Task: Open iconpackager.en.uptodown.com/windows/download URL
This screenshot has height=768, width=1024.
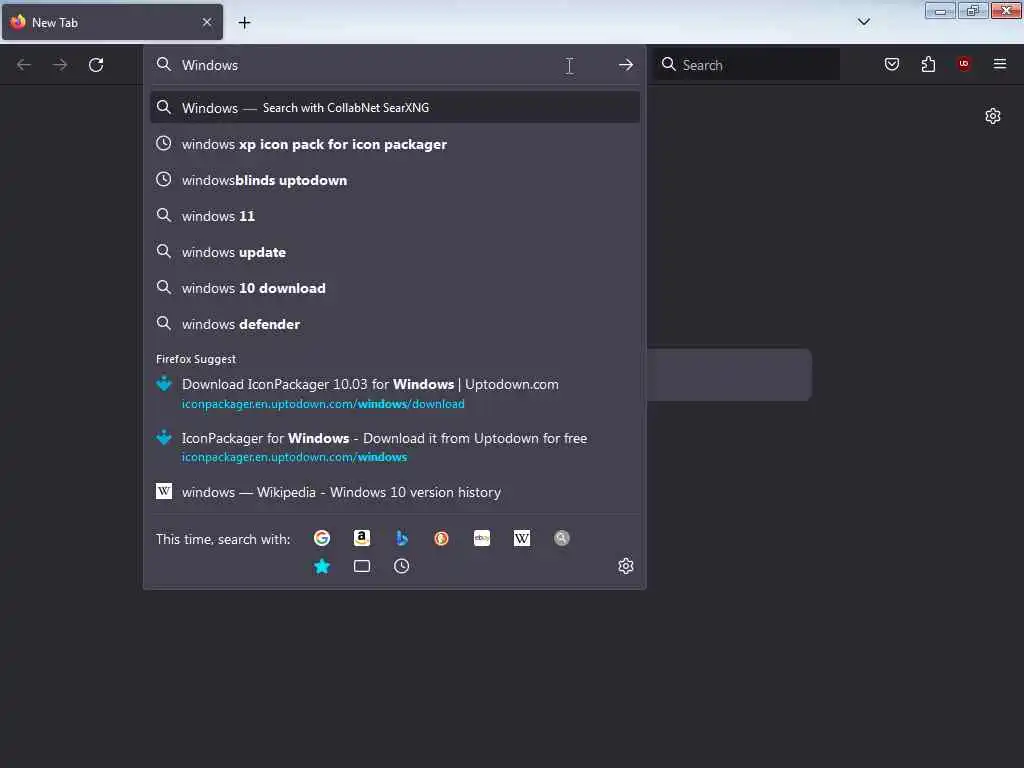Action: tap(323, 404)
